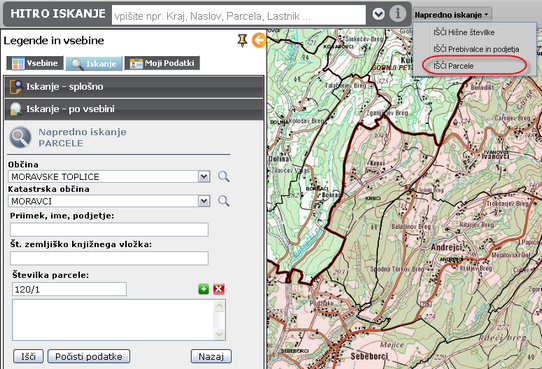Remove parcel number with red X icon
Screen dimensions: 542x369
point(219,289)
